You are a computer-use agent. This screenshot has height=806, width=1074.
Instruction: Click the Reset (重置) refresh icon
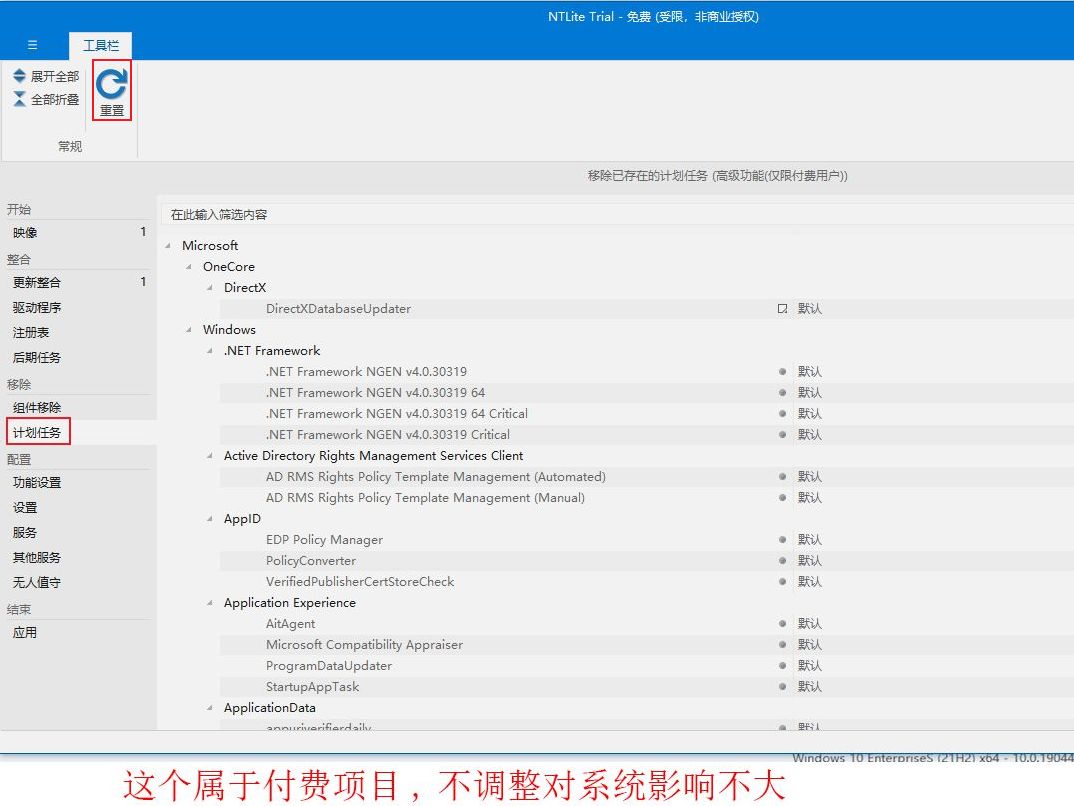click(x=111, y=86)
